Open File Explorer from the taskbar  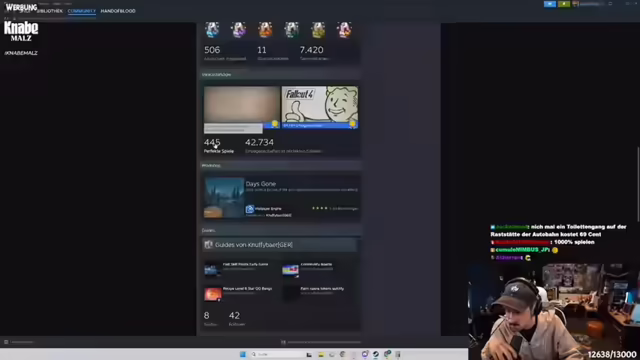321,354
